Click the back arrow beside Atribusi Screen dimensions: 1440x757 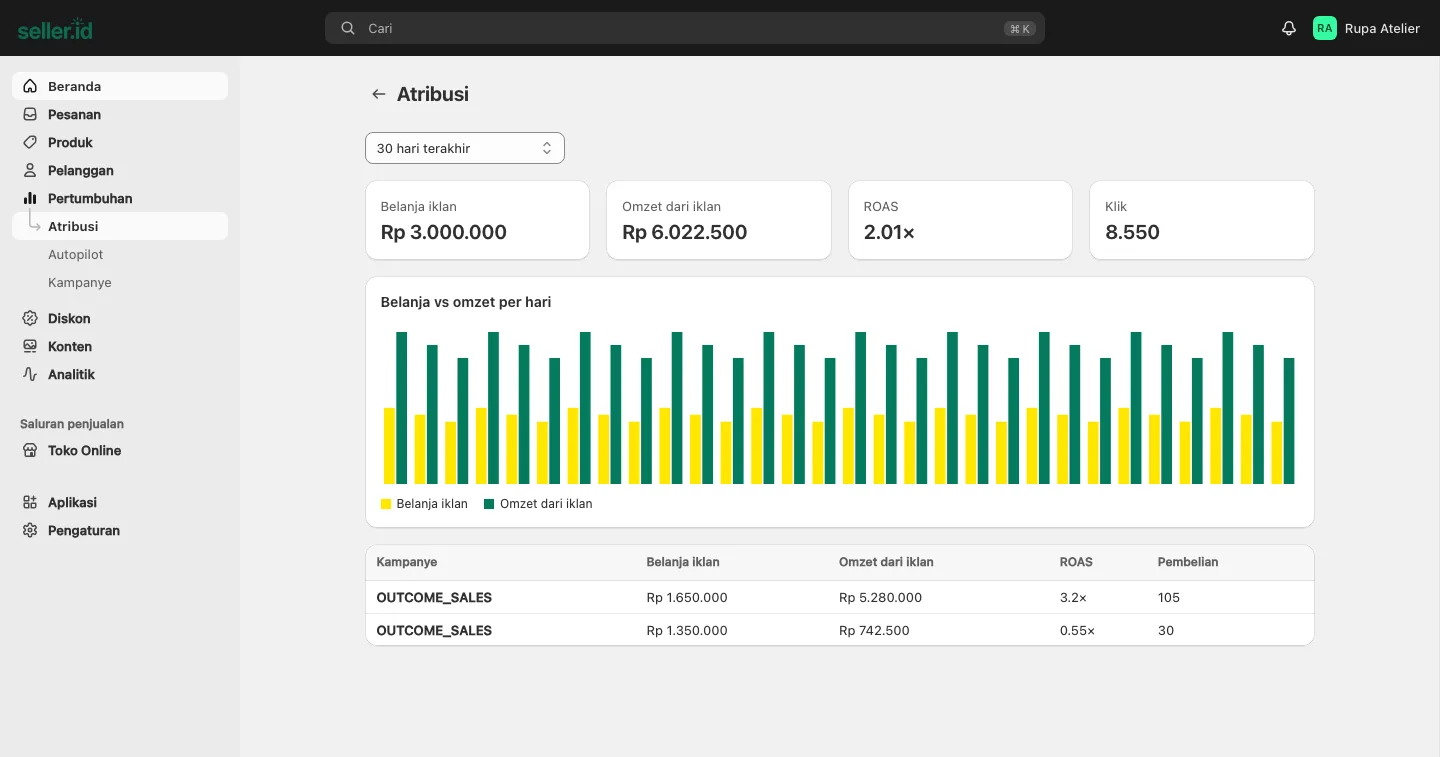[378, 94]
